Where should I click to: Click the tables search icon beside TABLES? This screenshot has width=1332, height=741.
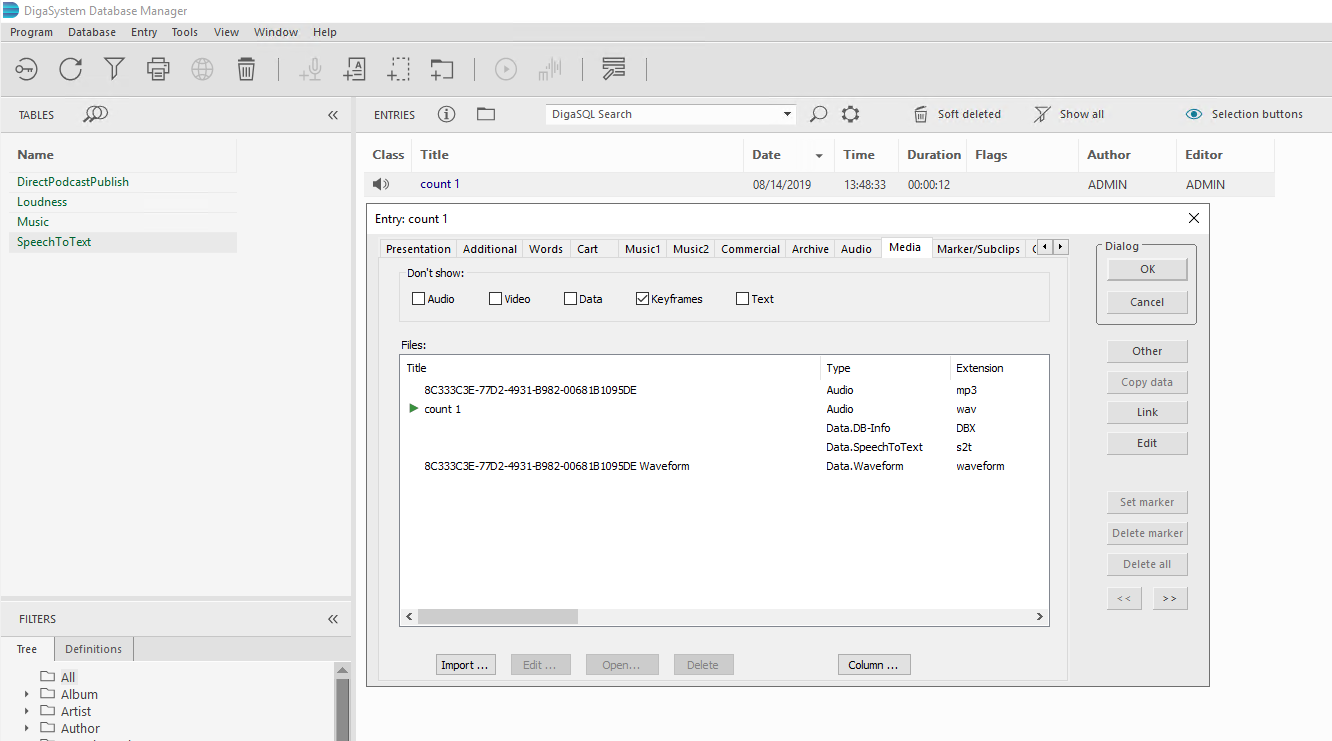[95, 114]
